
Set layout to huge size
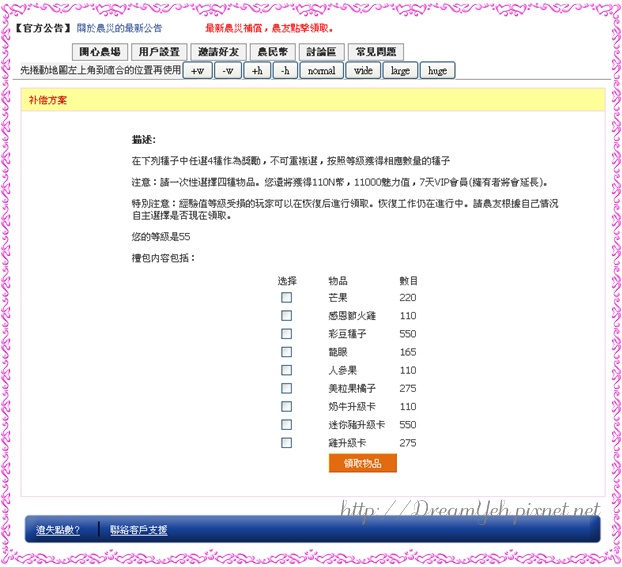(x=438, y=71)
